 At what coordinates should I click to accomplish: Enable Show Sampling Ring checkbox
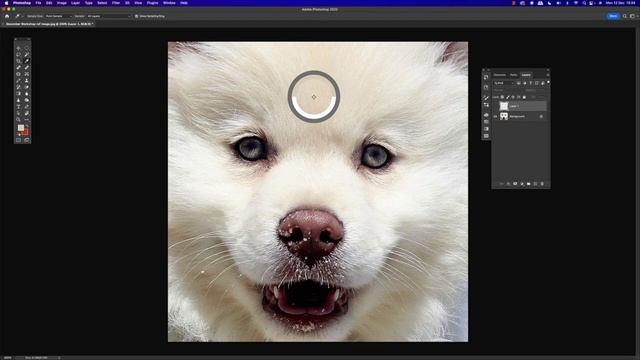pos(136,16)
